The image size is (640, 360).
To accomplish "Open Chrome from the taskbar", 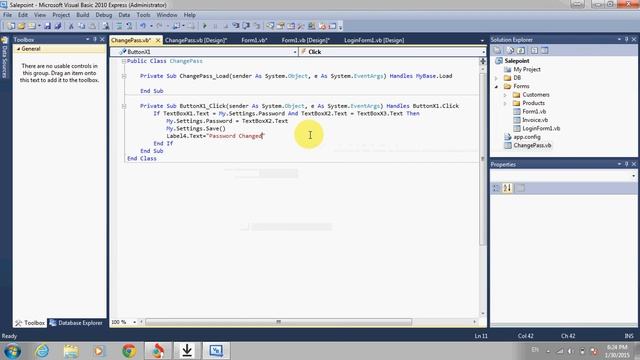I will click(x=129, y=351).
